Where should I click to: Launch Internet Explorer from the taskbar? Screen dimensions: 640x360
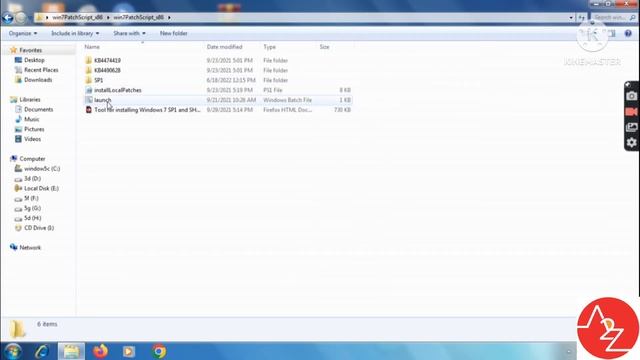pos(42,351)
